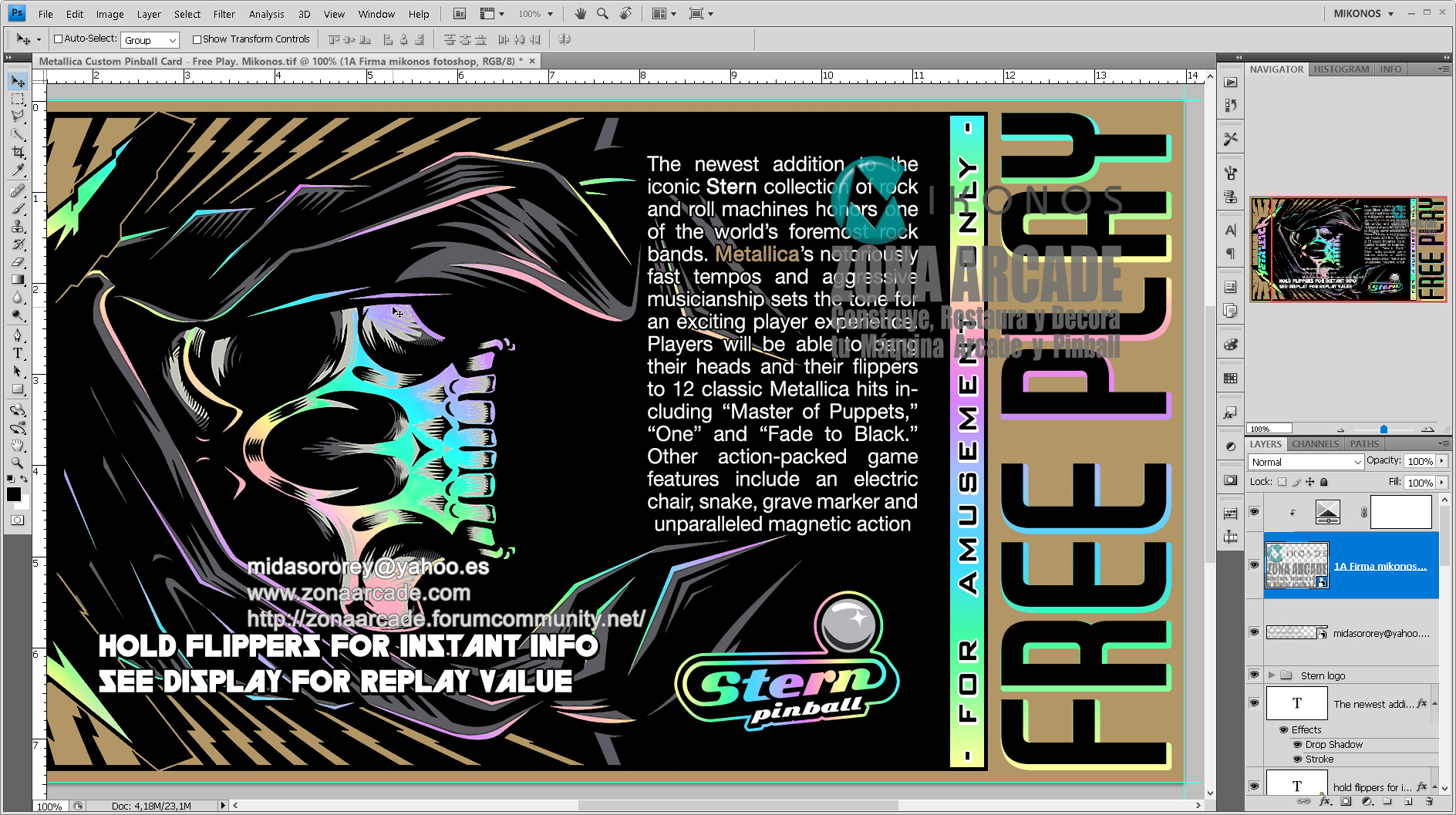Image resolution: width=1456 pixels, height=815 pixels.
Task: Select the Horizontal Type tool
Action: pyautogui.click(x=18, y=353)
